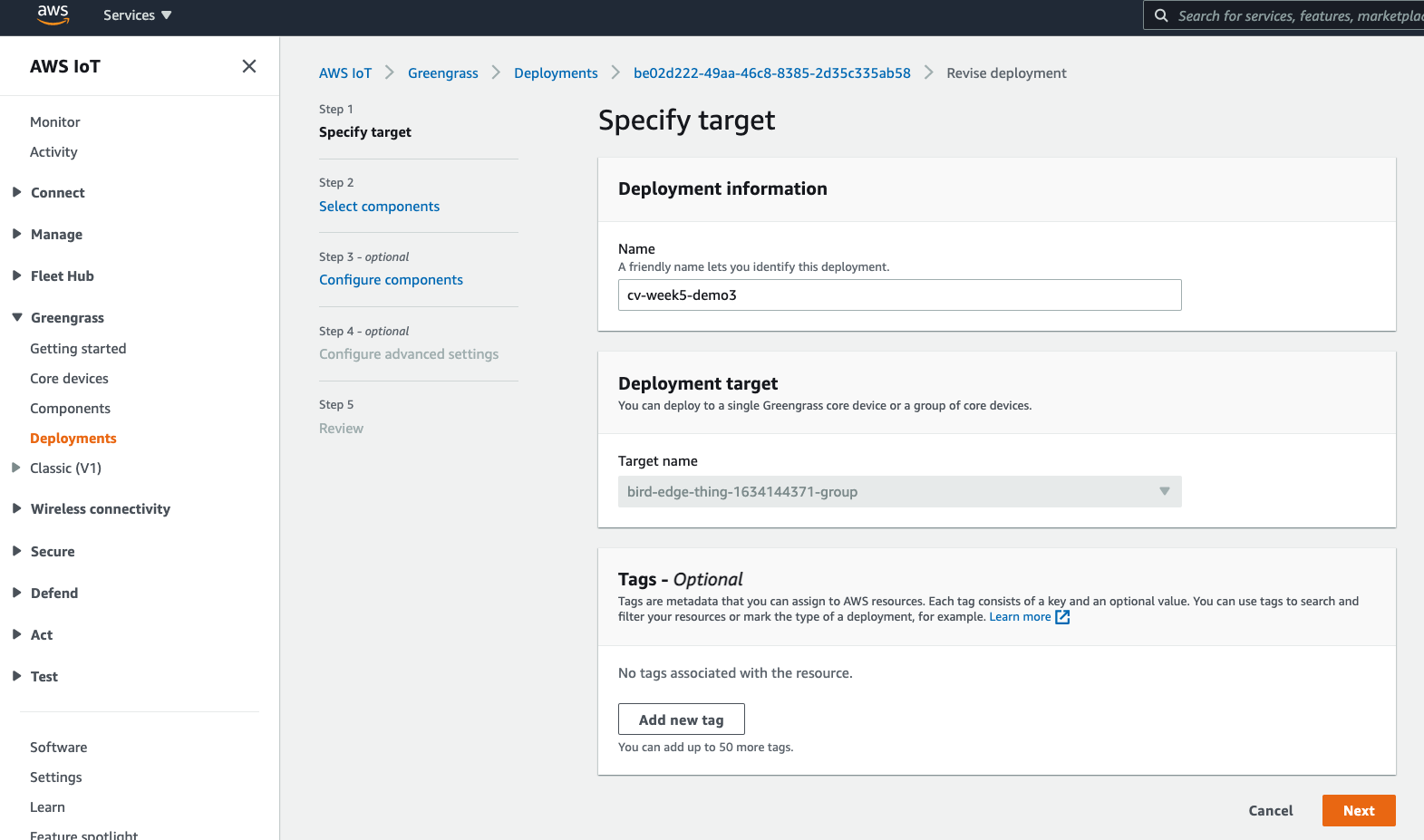1424x840 pixels.
Task: Go to AWS IoT breadcrumb link
Action: (x=345, y=73)
